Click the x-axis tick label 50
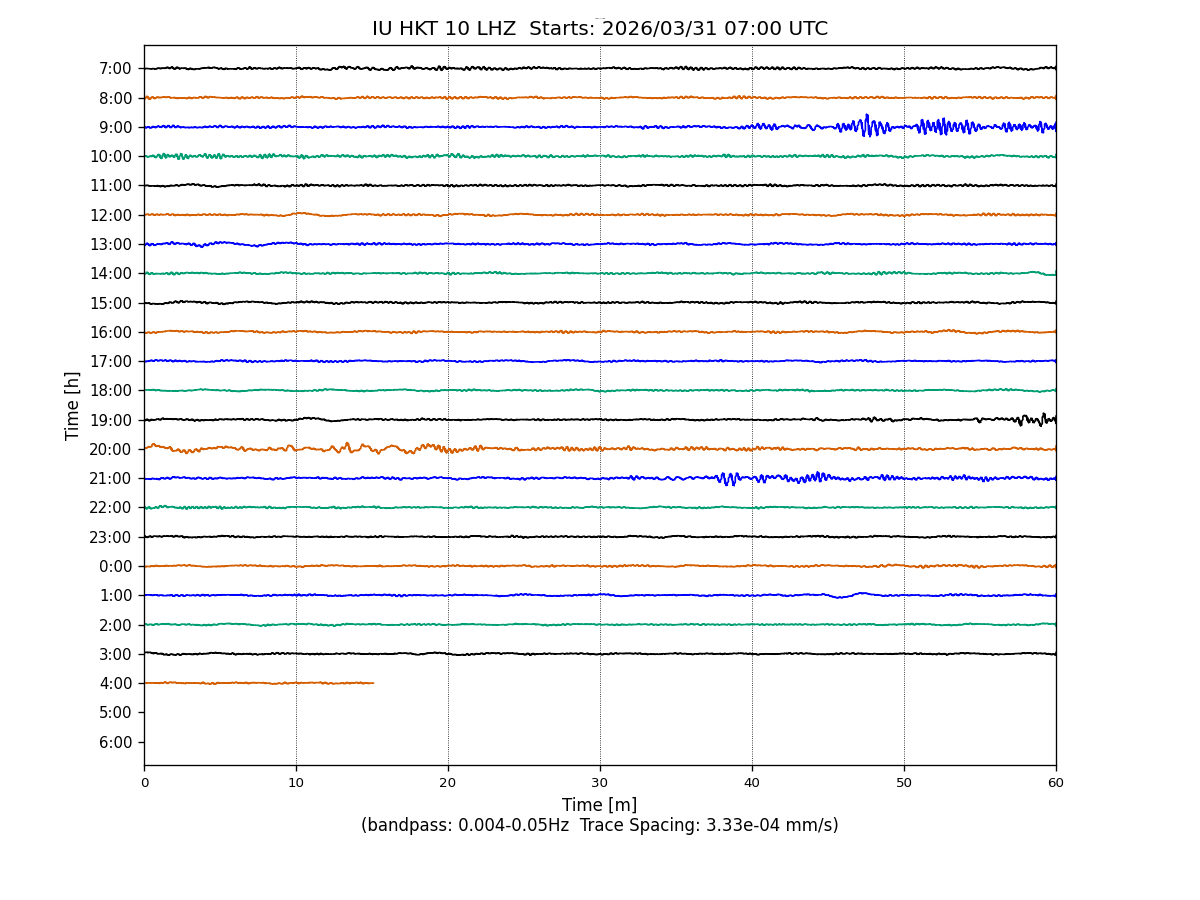The width and height of the screenshot is (1200, 900). click(x=904, y=783)
